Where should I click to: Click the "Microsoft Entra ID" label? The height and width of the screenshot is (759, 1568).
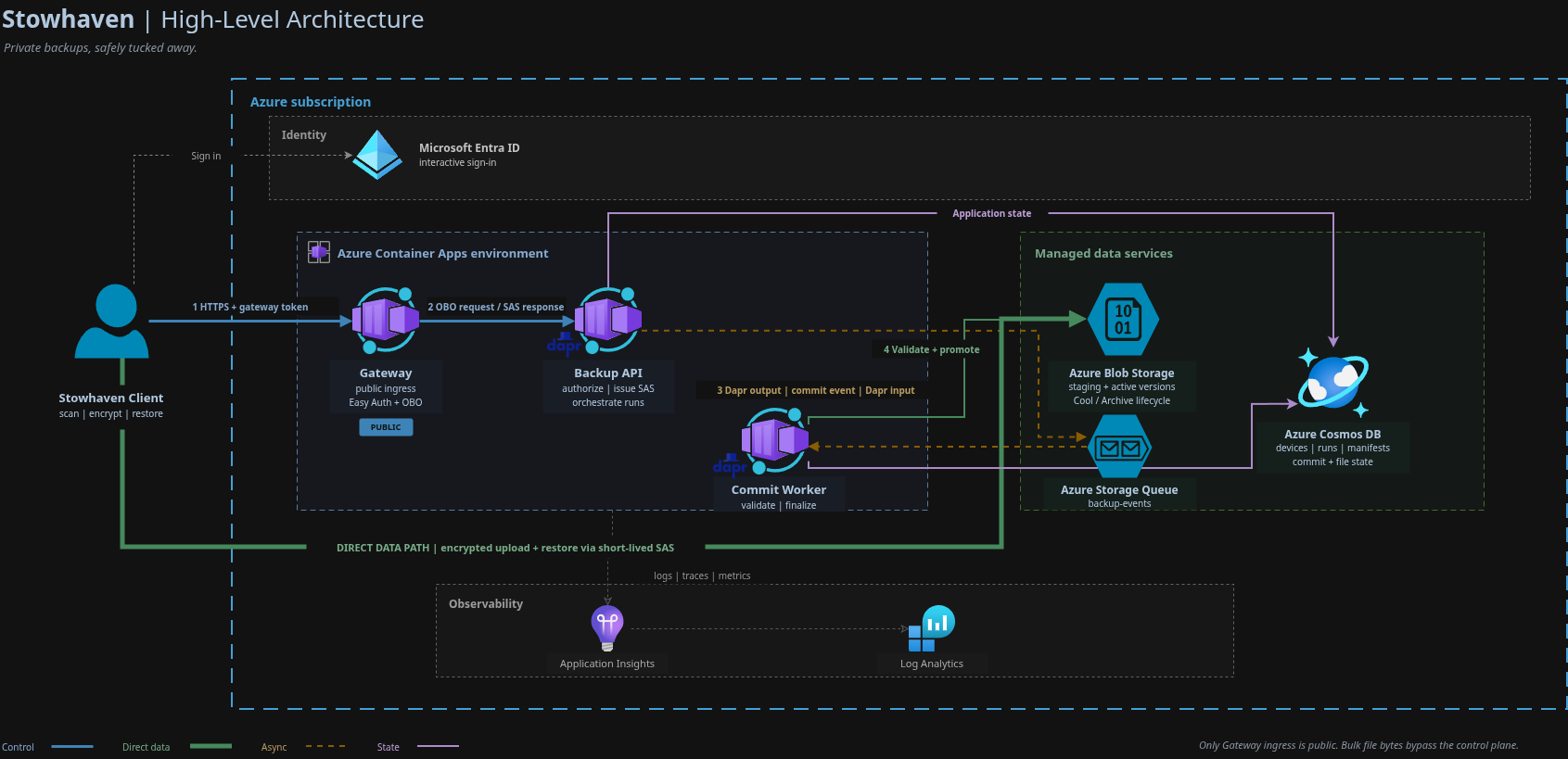[469, 148]
